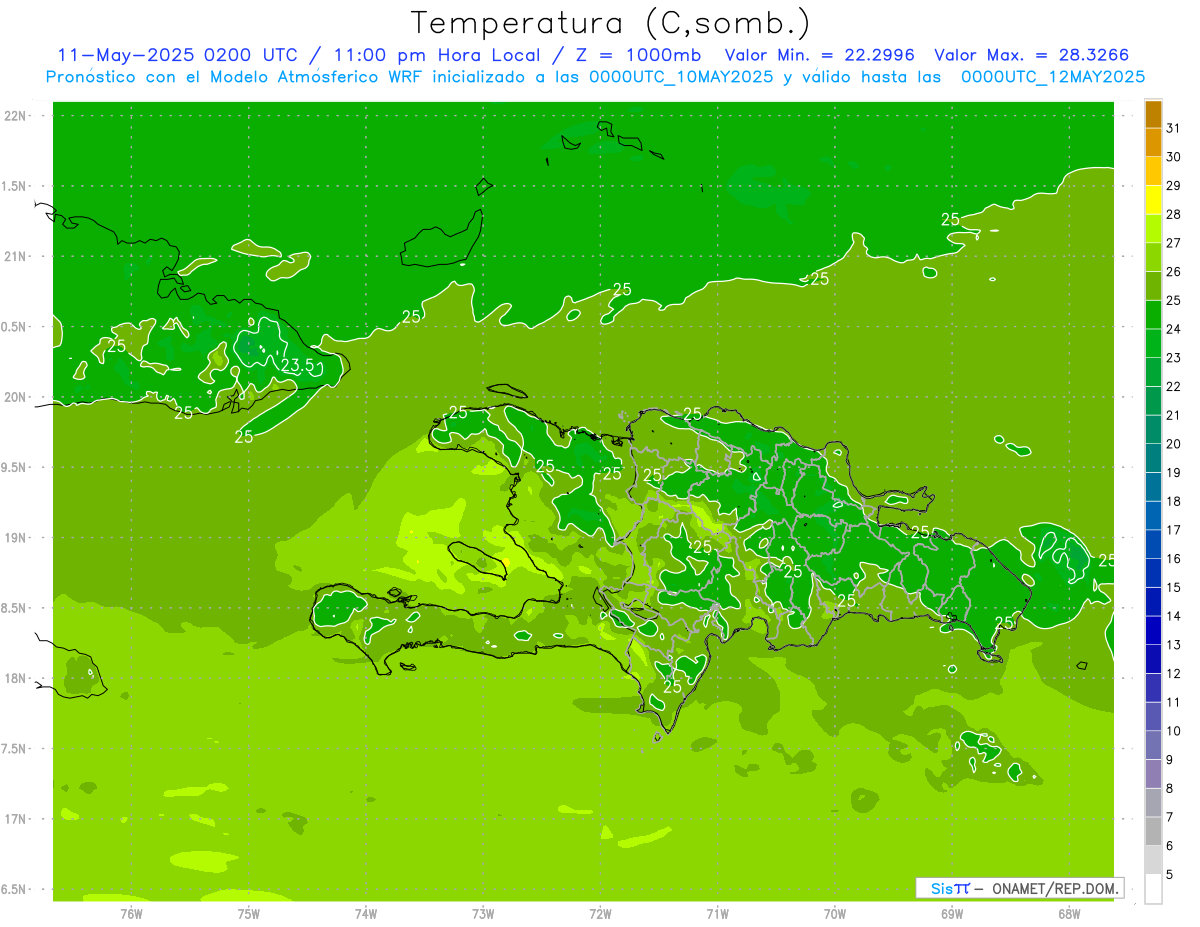Image resolution: width=1200 pixels, height=927 pixels.
Task: Click the "72W" longitude label
Action: (x=601, y=913)
